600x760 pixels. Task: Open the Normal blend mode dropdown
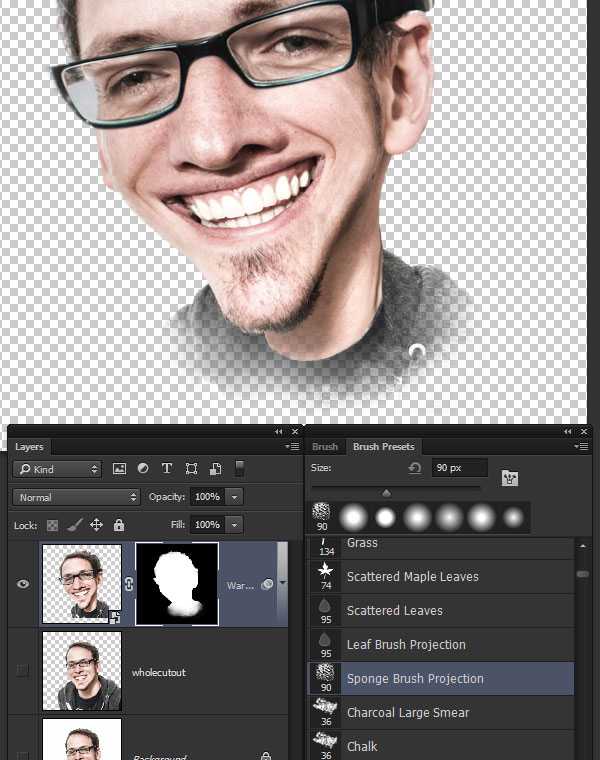click(x=77, y=497)
